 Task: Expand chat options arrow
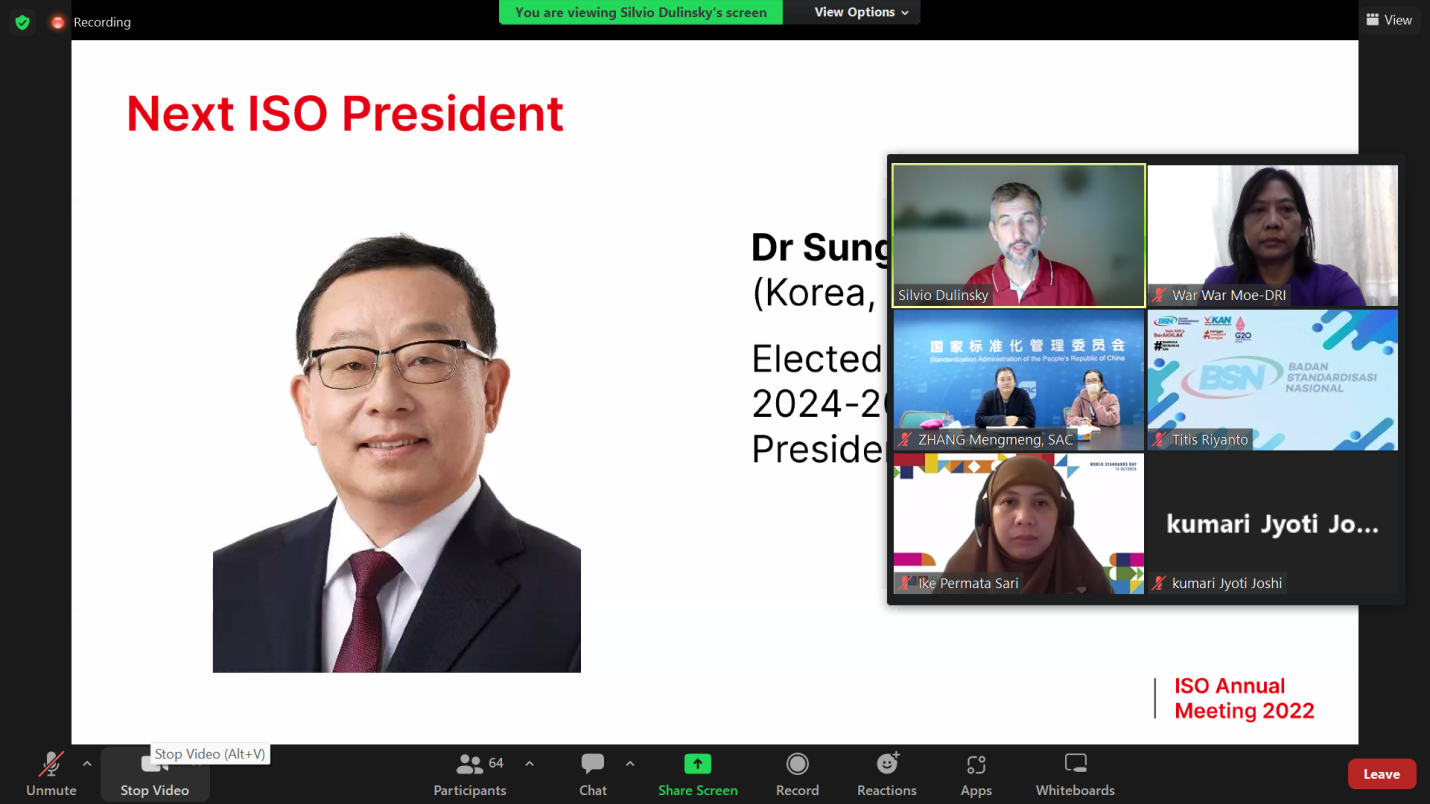(630, 764)
